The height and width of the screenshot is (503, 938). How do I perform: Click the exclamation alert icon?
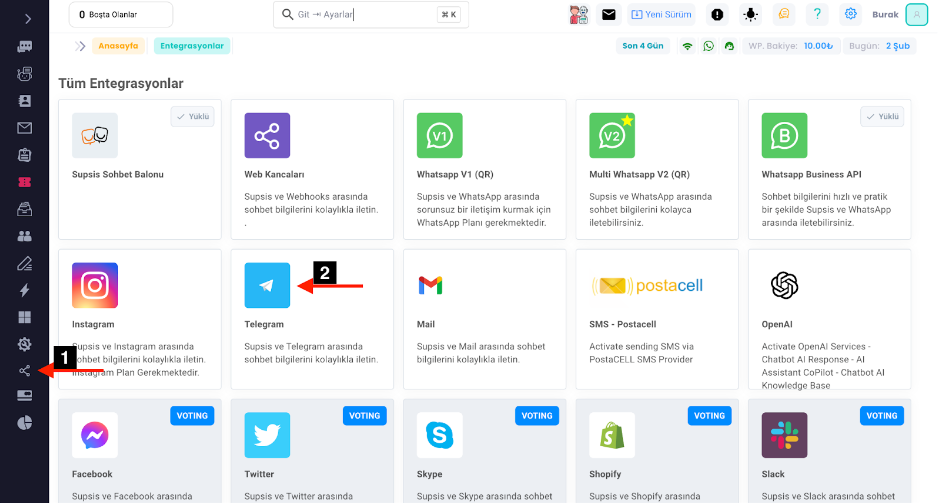point(717,14)
